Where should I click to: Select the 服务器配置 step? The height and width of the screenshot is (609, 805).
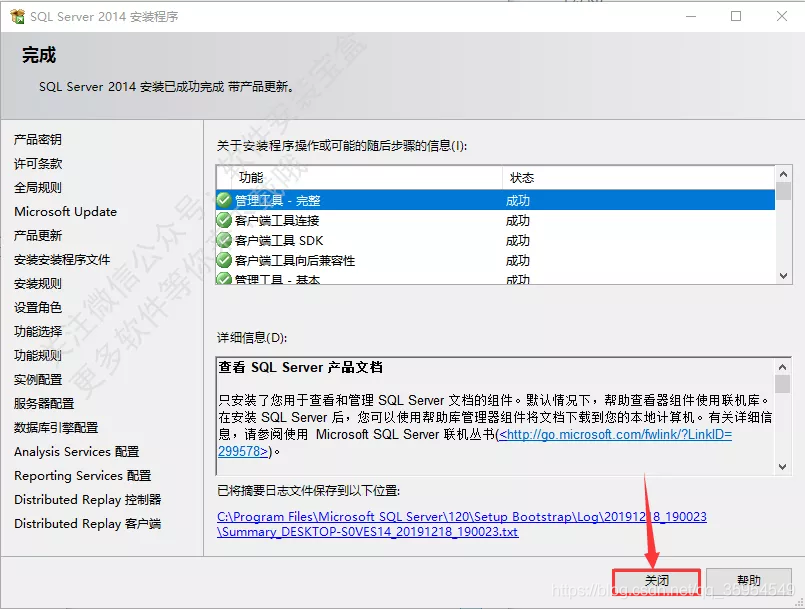tap(44, 404)
